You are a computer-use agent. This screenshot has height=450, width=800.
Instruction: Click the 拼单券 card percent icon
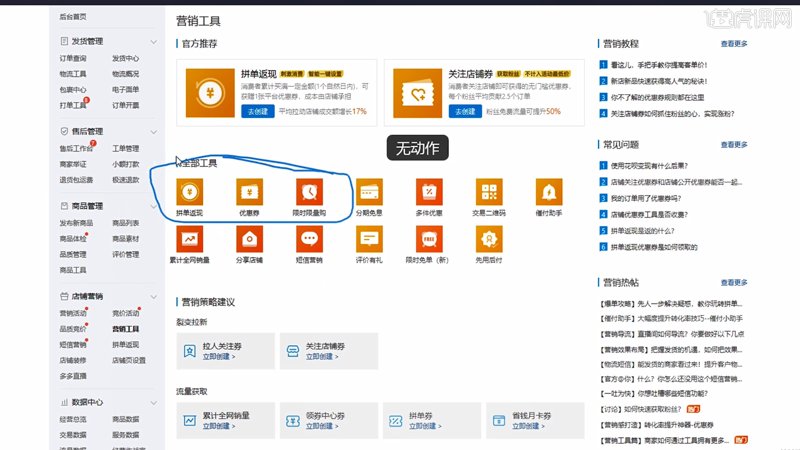pos(396,420)
